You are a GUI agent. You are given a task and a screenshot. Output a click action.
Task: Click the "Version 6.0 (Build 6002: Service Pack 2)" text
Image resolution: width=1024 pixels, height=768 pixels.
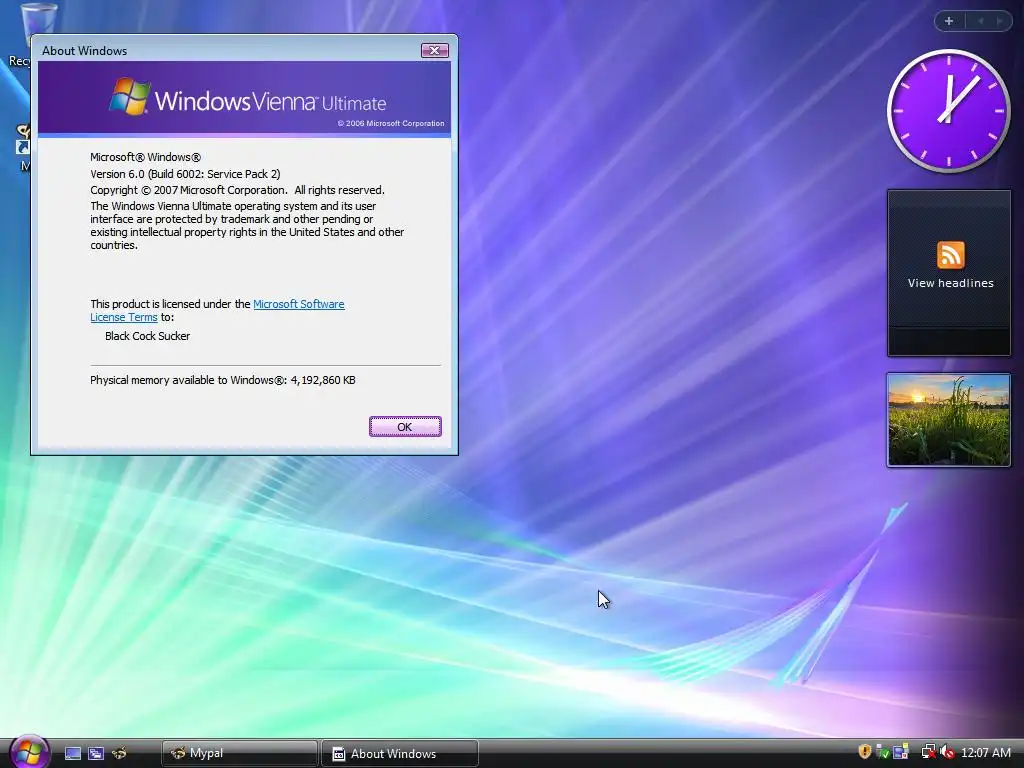click(185, 174)
